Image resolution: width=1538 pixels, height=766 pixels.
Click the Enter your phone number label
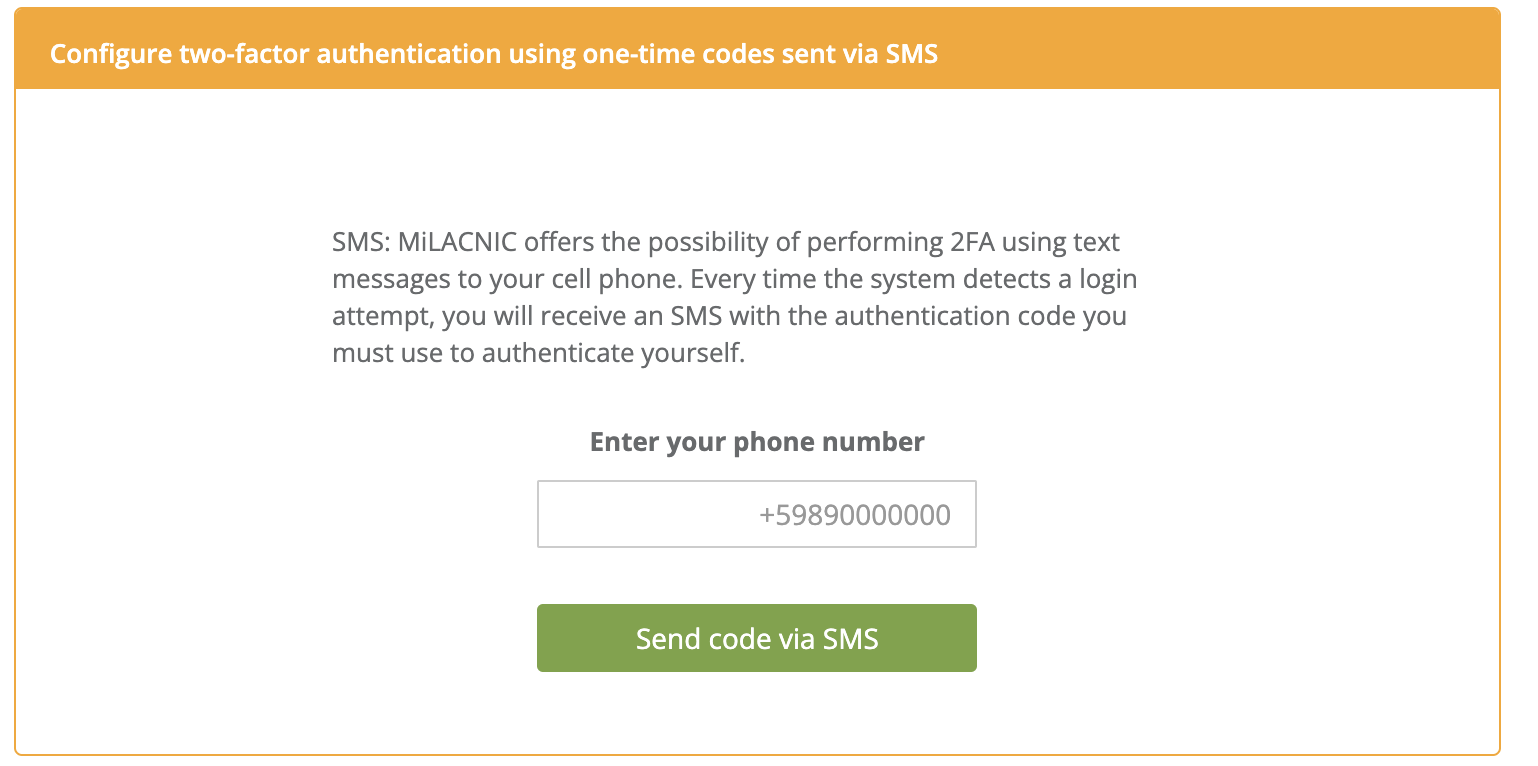click(757, 442)
